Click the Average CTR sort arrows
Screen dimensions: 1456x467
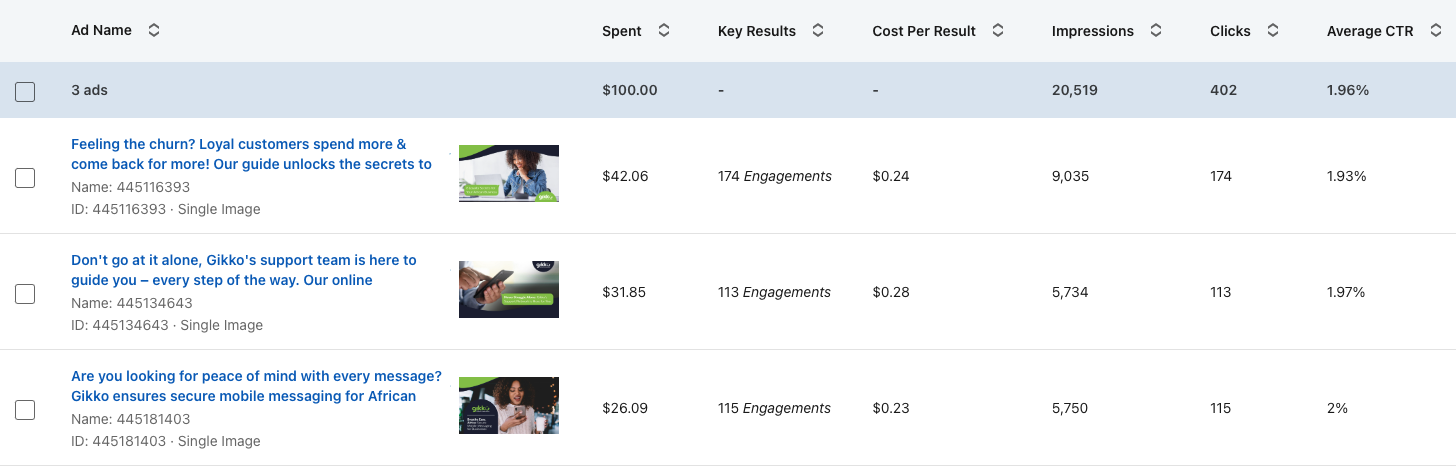click(1436, 31)
